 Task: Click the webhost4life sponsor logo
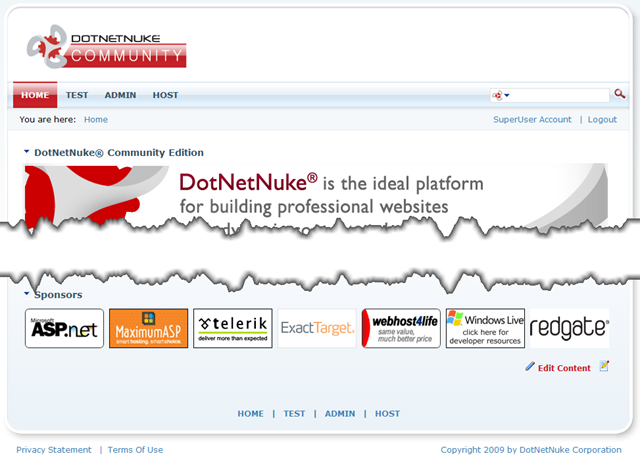point(401,328)
